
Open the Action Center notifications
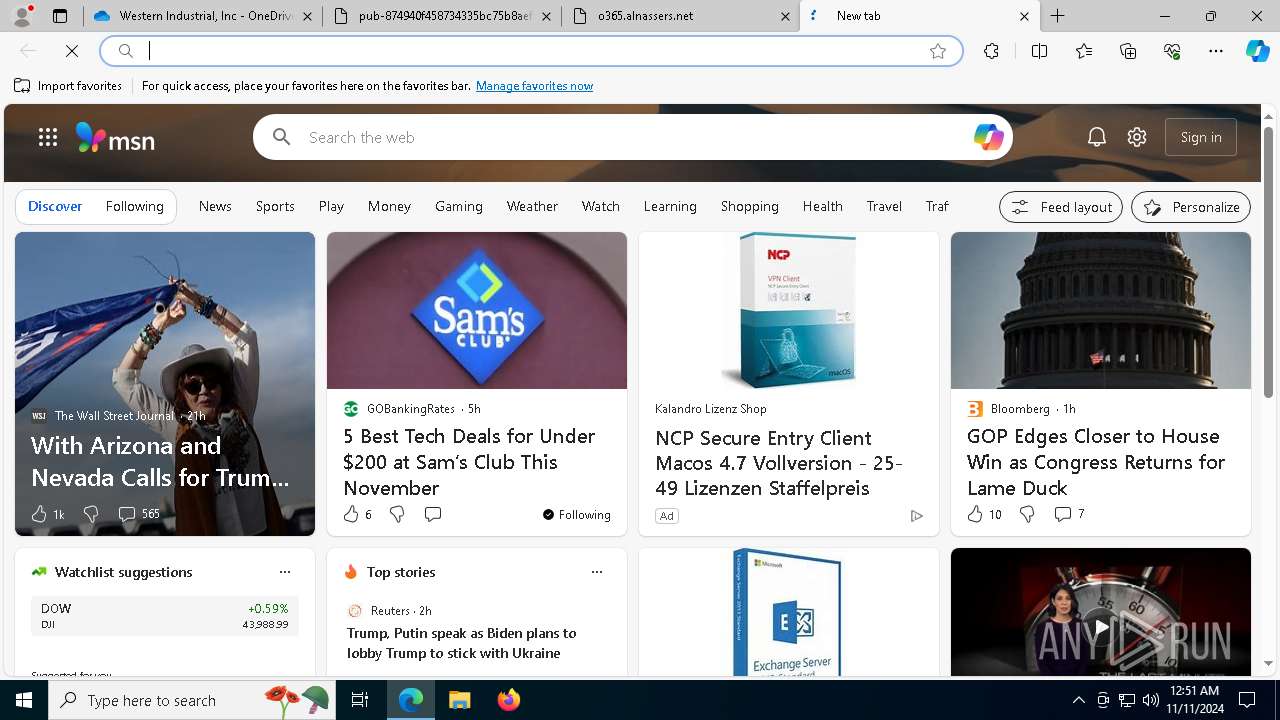click(x=1247, y=700)
